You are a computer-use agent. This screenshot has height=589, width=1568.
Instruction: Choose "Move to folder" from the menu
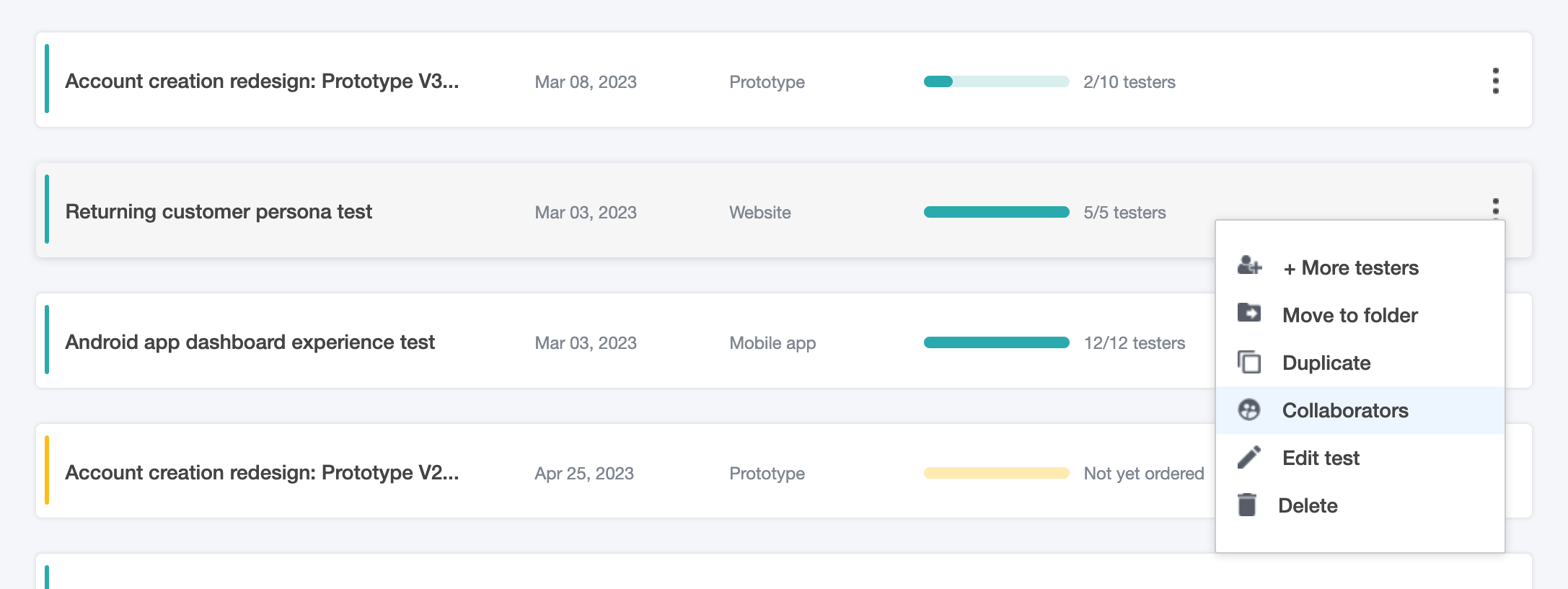1349,316
